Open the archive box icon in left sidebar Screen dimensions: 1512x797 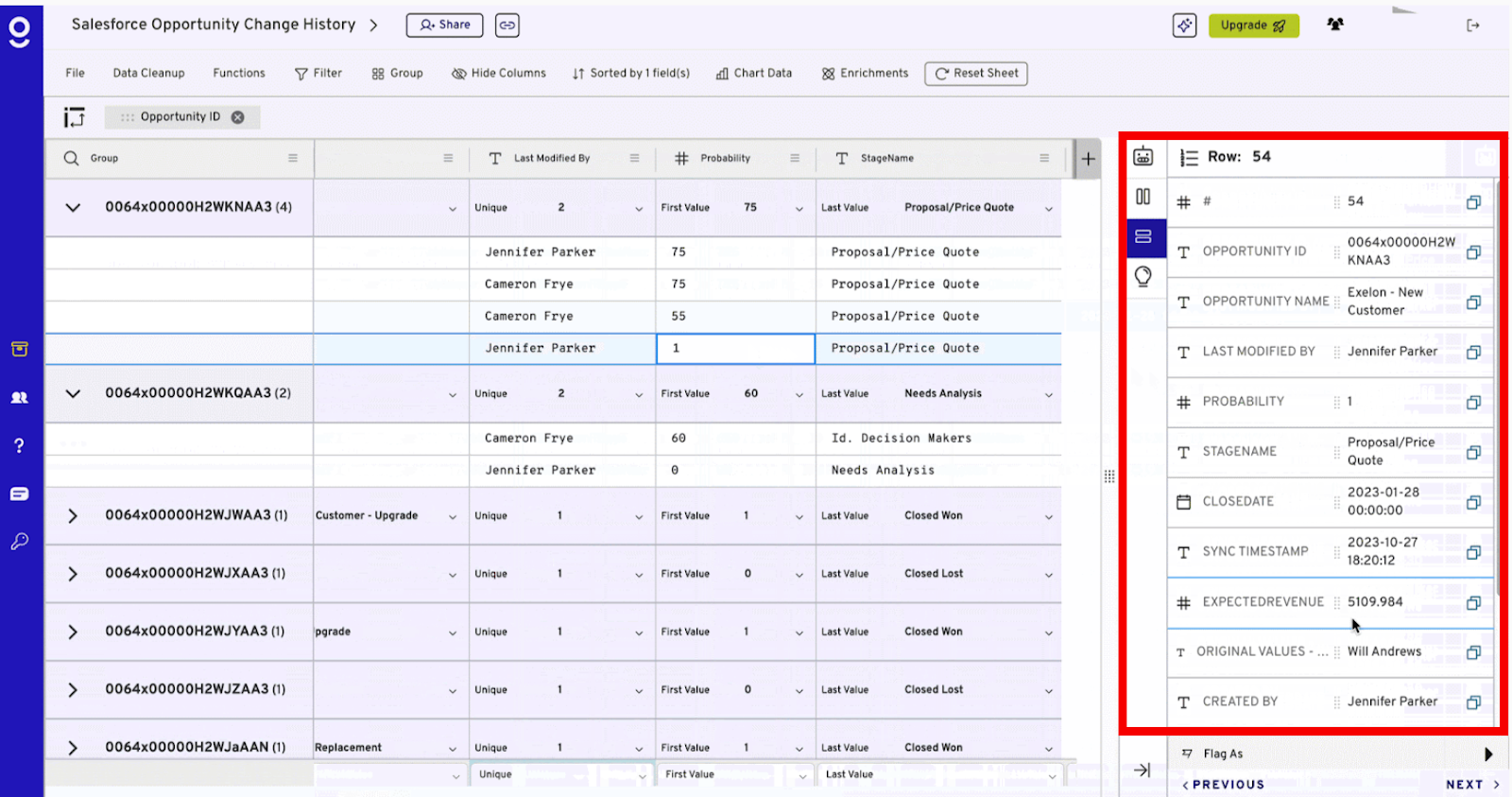(x=19, y=349)
